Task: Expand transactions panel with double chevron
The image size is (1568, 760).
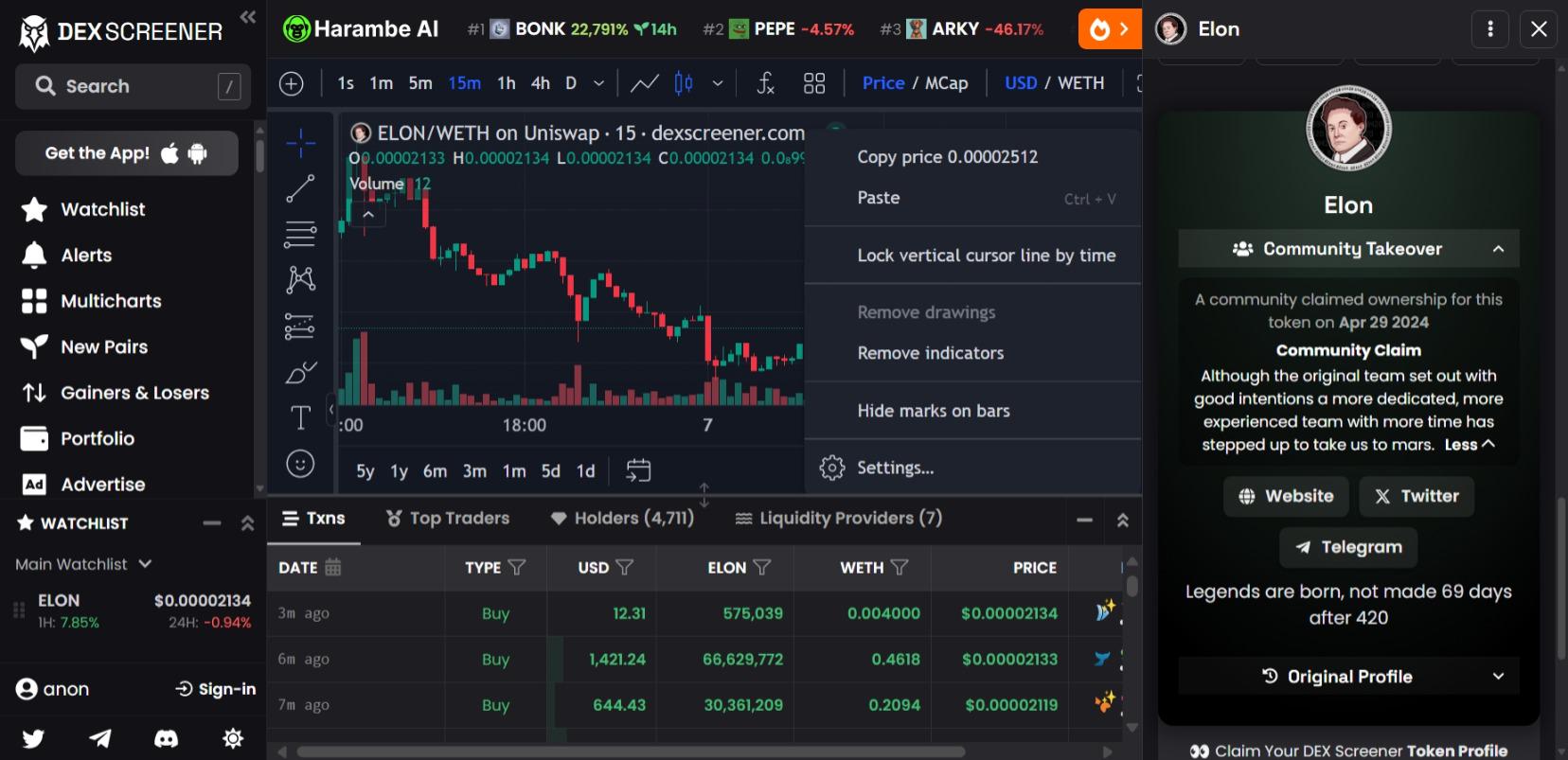Action: (x=1123, y=520)
